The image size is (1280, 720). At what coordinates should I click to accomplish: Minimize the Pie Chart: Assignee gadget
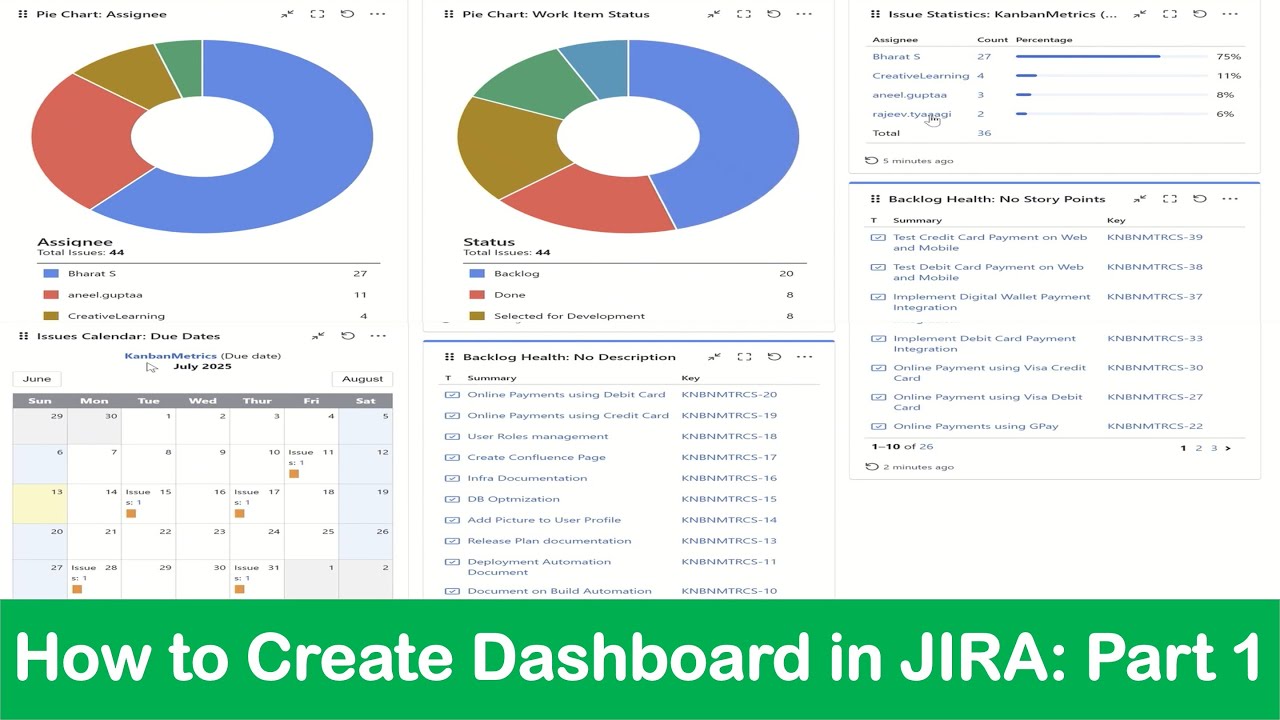[x=287, y=14]
